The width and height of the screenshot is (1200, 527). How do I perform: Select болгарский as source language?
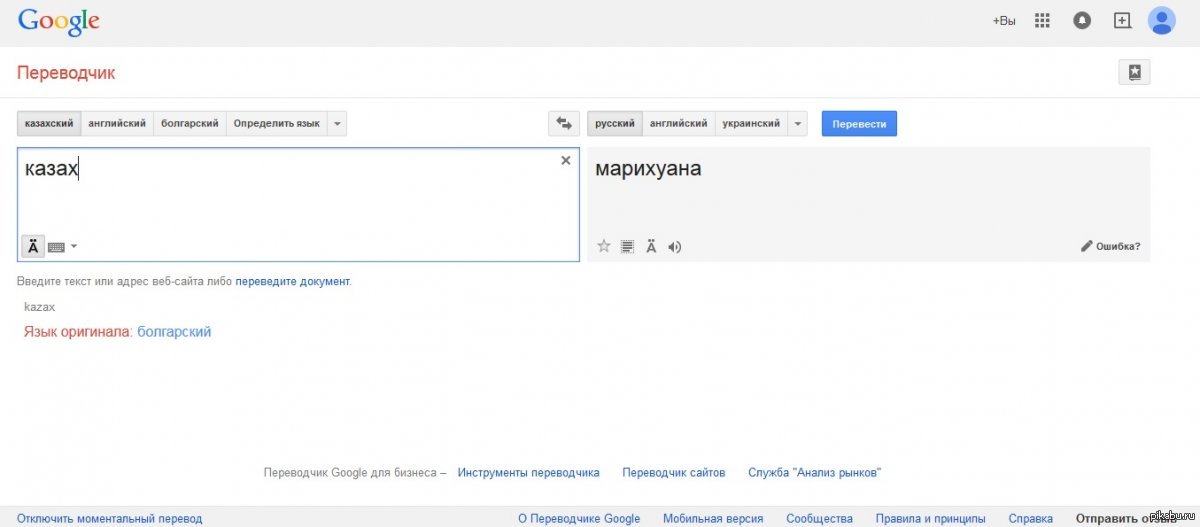pyautogui.click(x=190, y=123)
